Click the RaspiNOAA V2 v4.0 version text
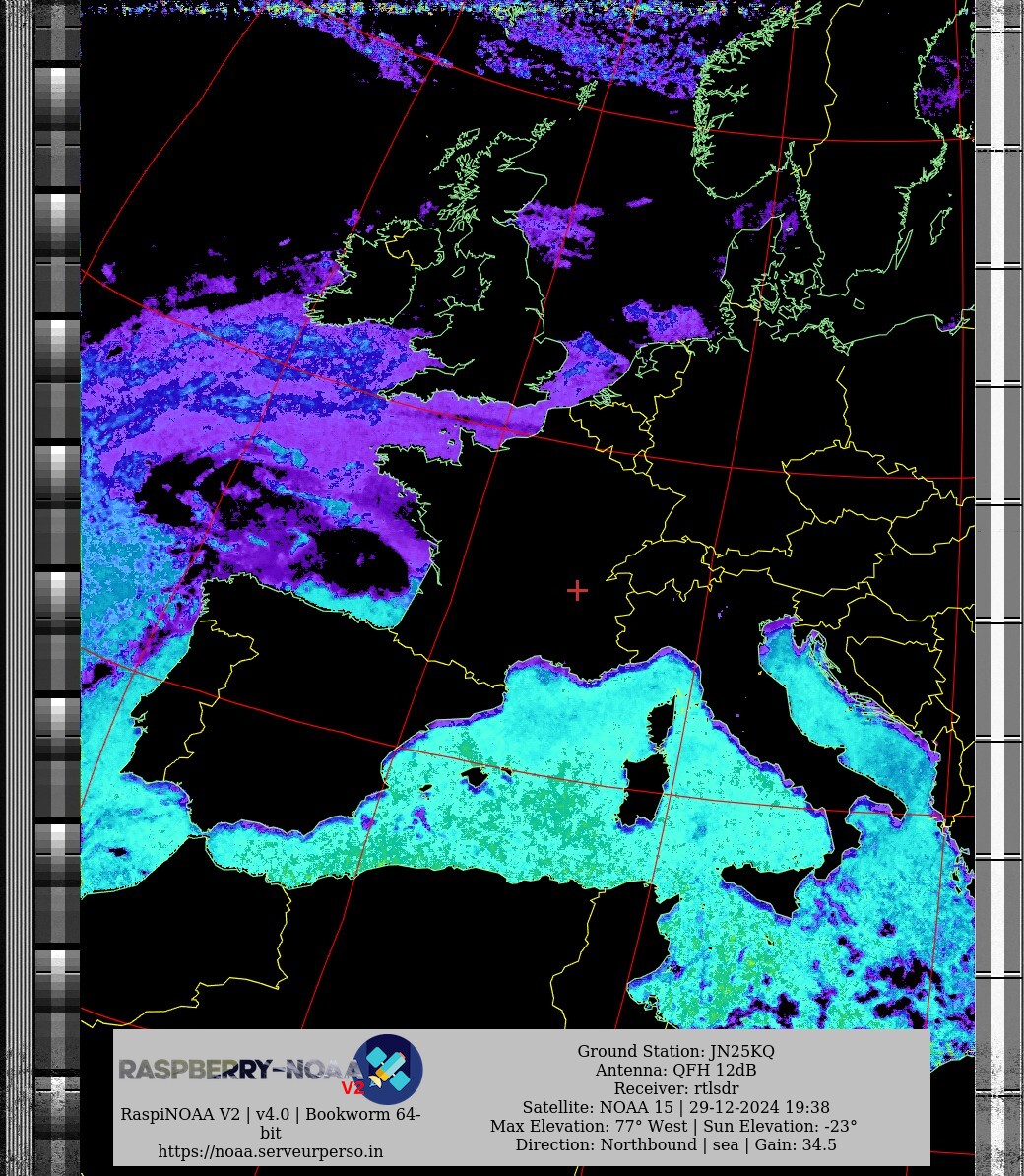The width and height of the screenshot is (1024, 1176). pyautogui.click(x=271, y=1114)
